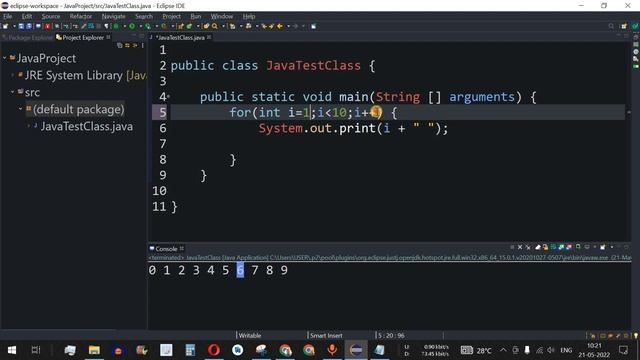Image resolution: width=640 pixels, height=360 pixels.
Task: Click the New file toolbar icon
Action: [x=5, y=26]
